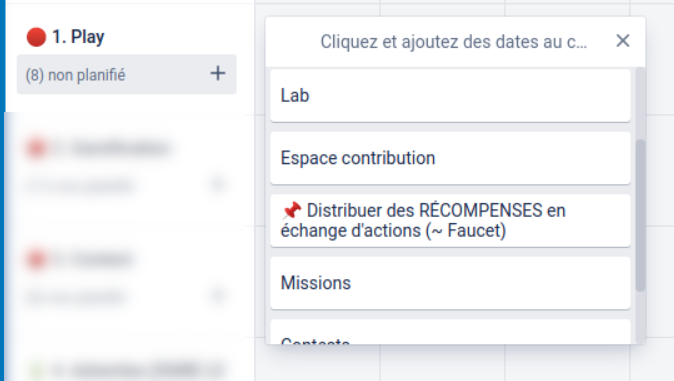Screen dimensions: 674x381
Task: Expand the blurred unplanned bar of second list
Action: (x=126, y=185)
